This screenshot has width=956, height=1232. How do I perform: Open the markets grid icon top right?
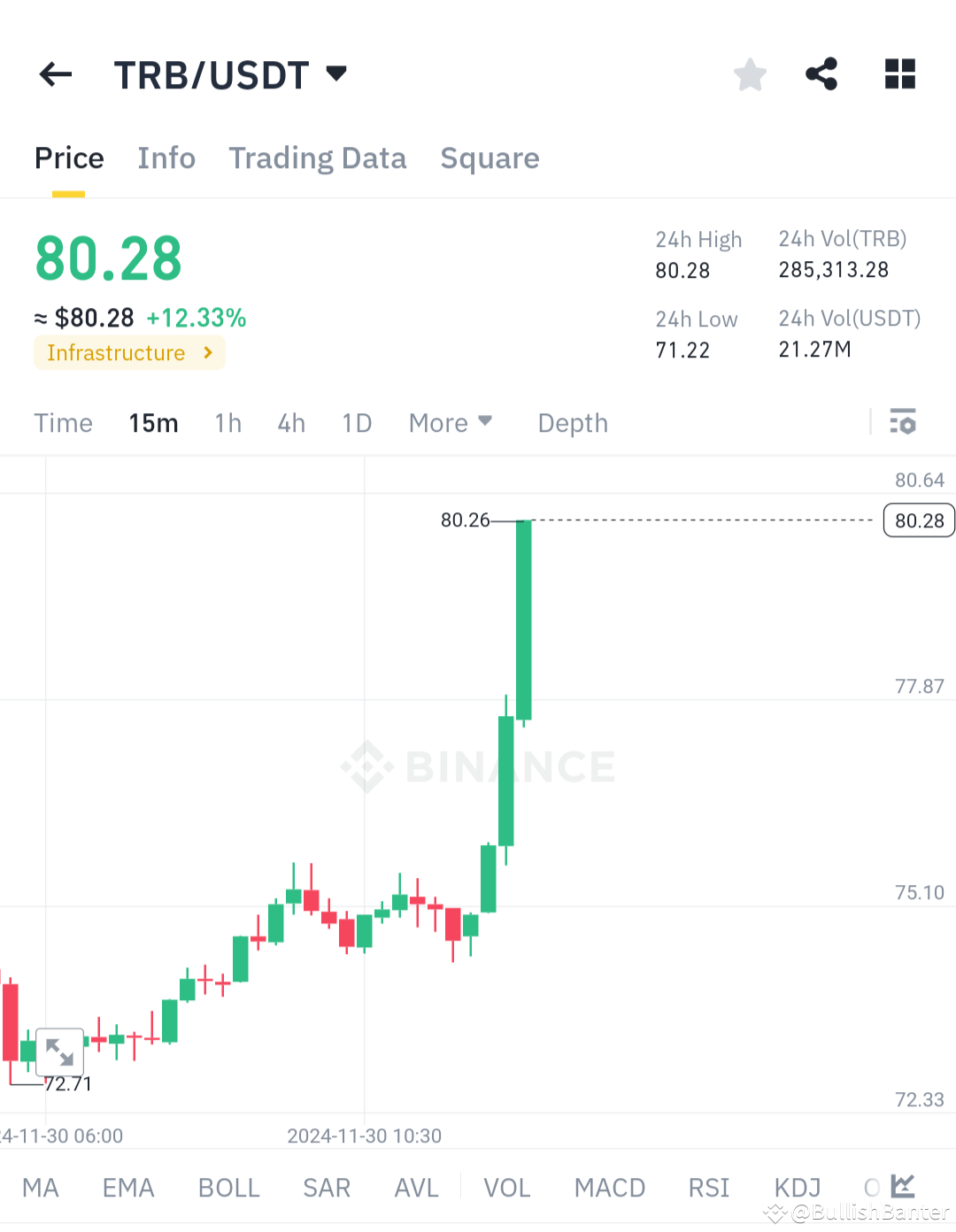pos(899,74)
